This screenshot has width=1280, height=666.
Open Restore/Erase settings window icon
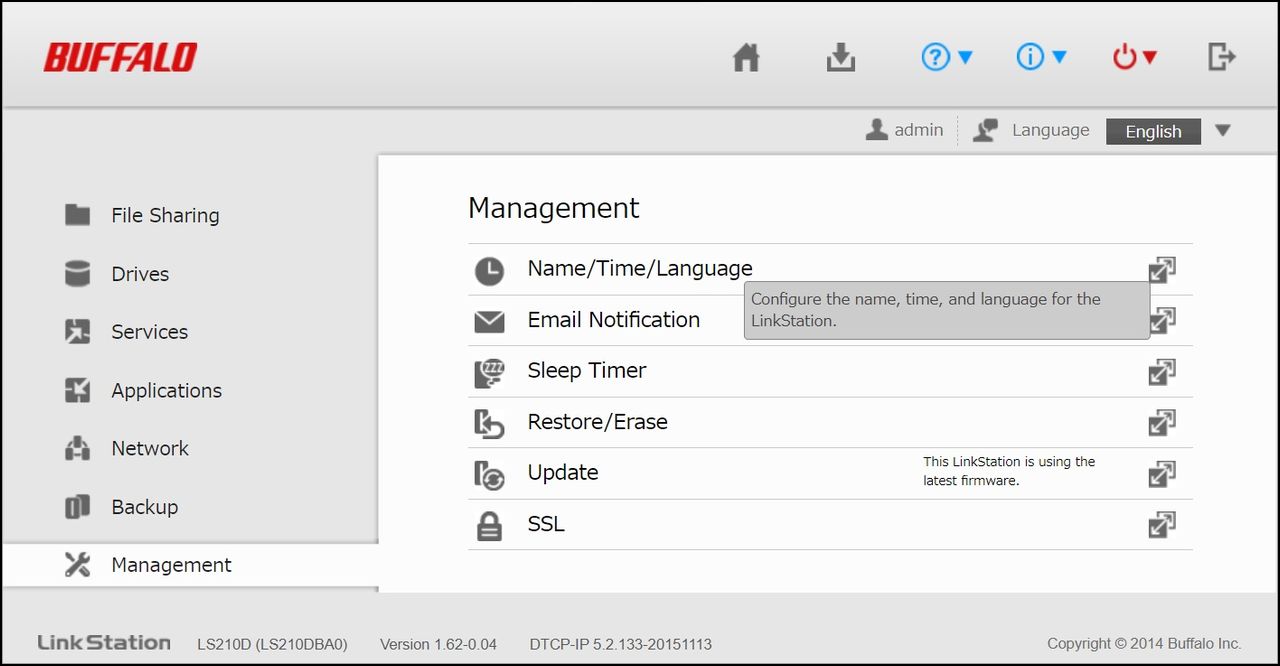pos(1161,423)
